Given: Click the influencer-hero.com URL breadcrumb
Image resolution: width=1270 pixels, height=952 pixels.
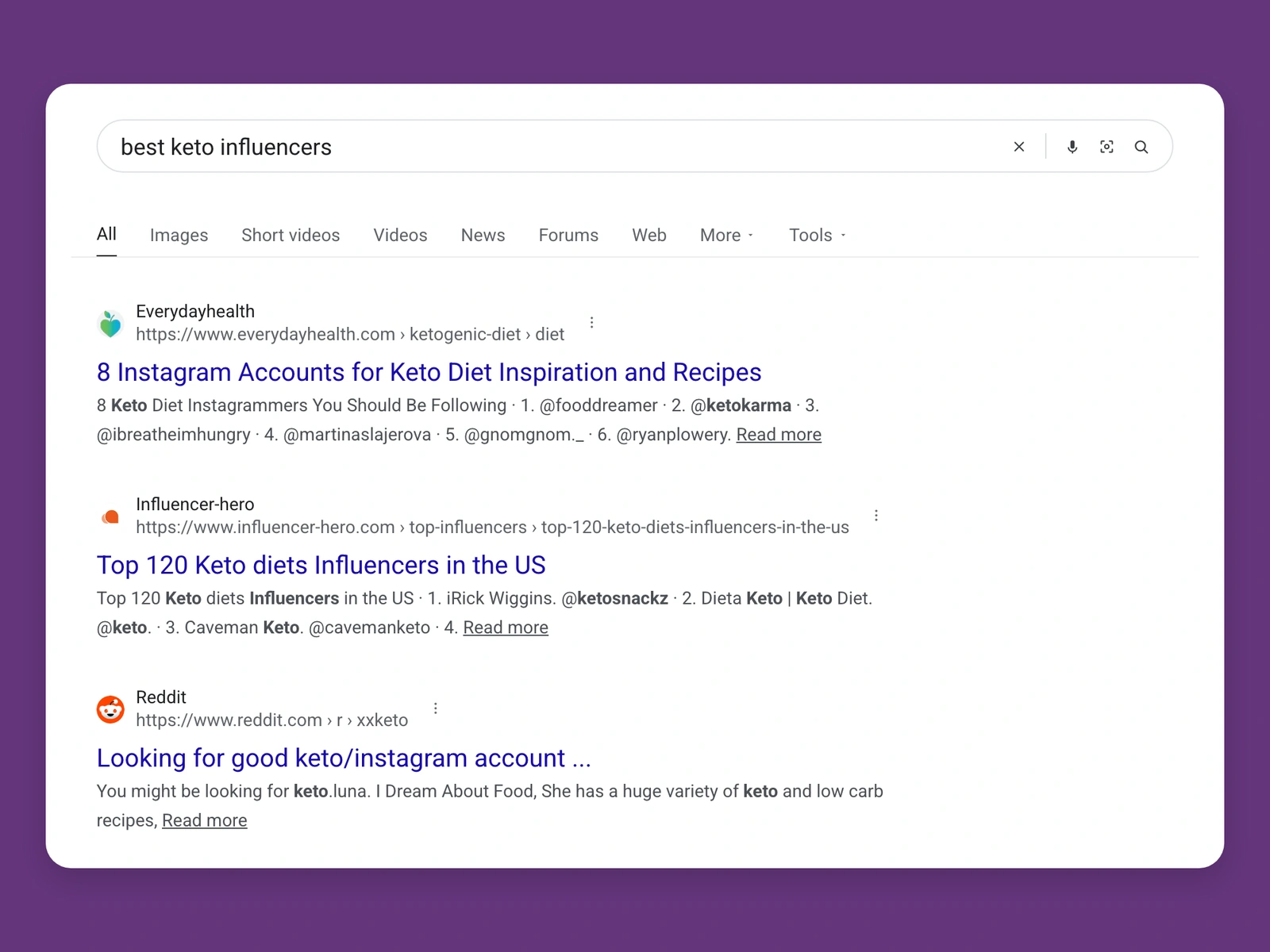Looking at the screenshot, I should pyautogui.click(x=492, y=527).
